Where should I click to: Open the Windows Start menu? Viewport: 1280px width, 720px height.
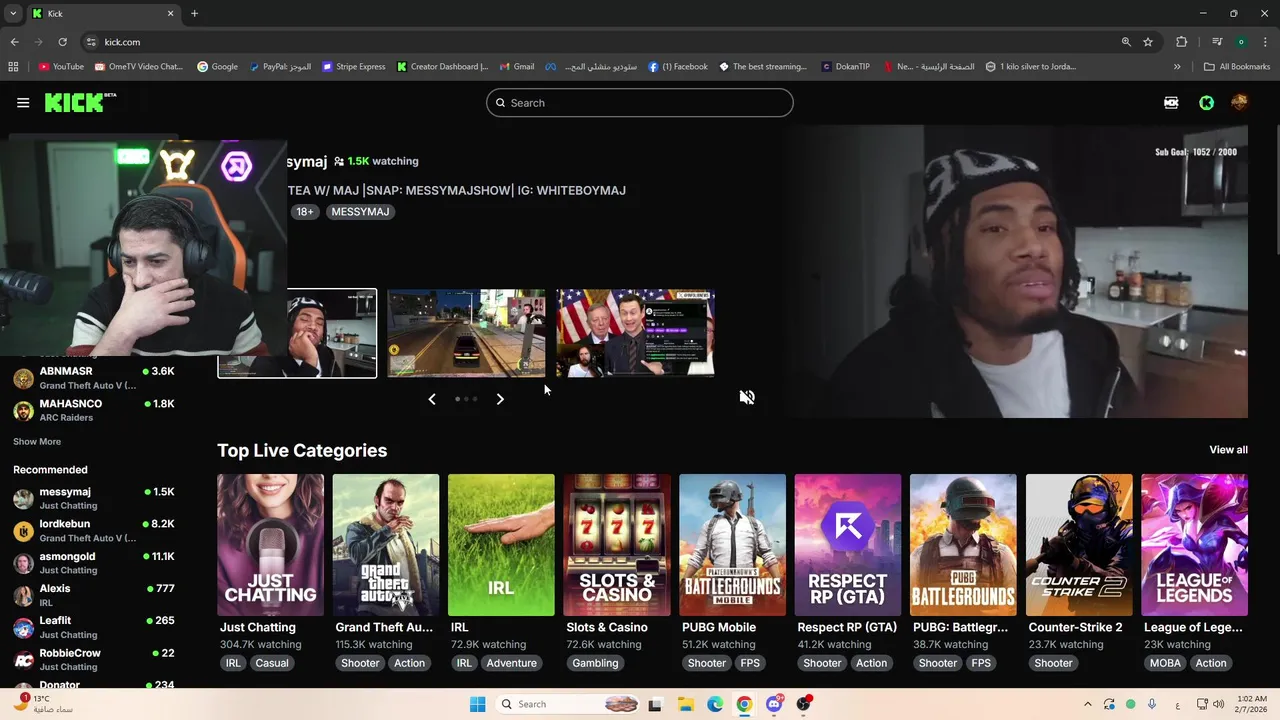[x=477, y=704]
